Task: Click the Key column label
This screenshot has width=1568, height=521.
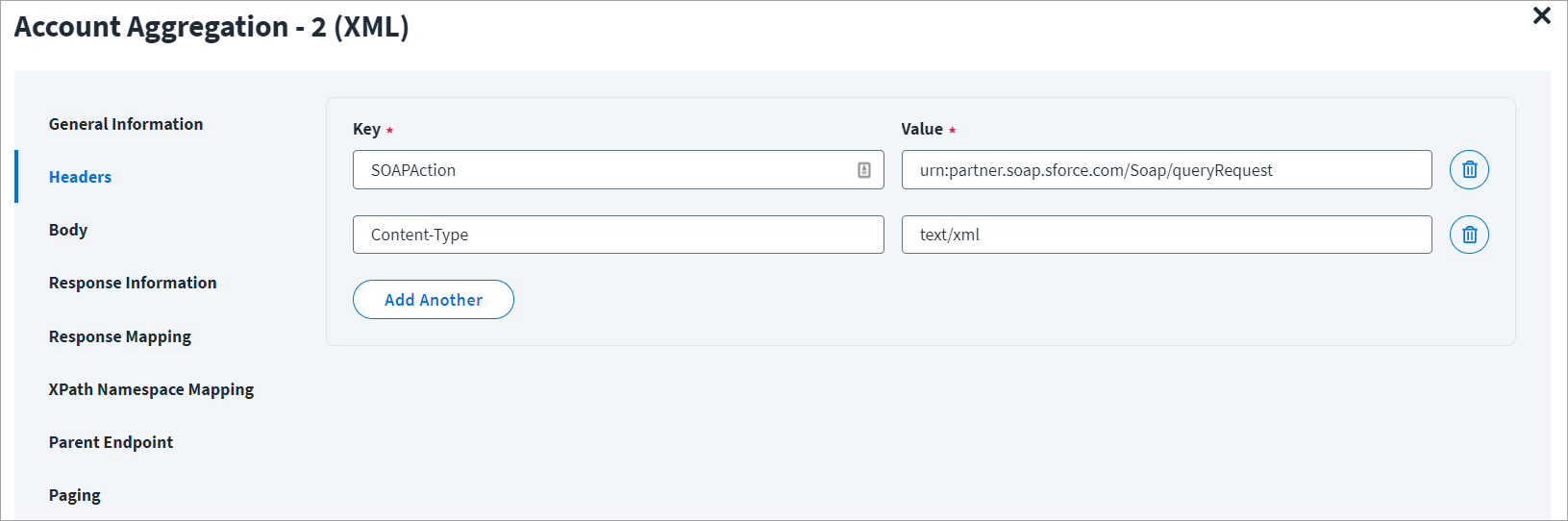Action: pyautogui.click(x=366, y=129)
